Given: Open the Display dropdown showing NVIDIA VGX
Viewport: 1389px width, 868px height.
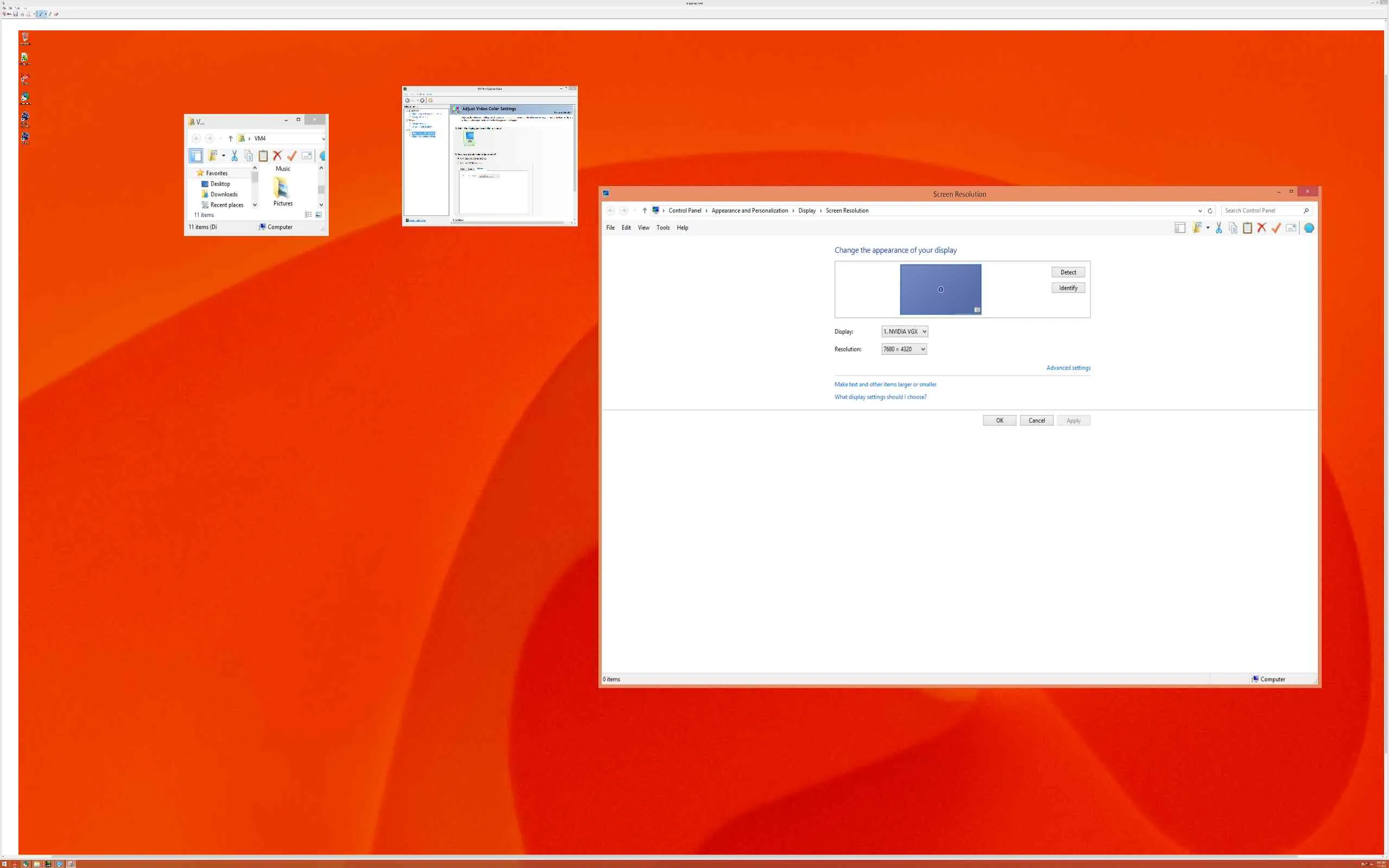Looking at the screenshot, I should 904,331.
